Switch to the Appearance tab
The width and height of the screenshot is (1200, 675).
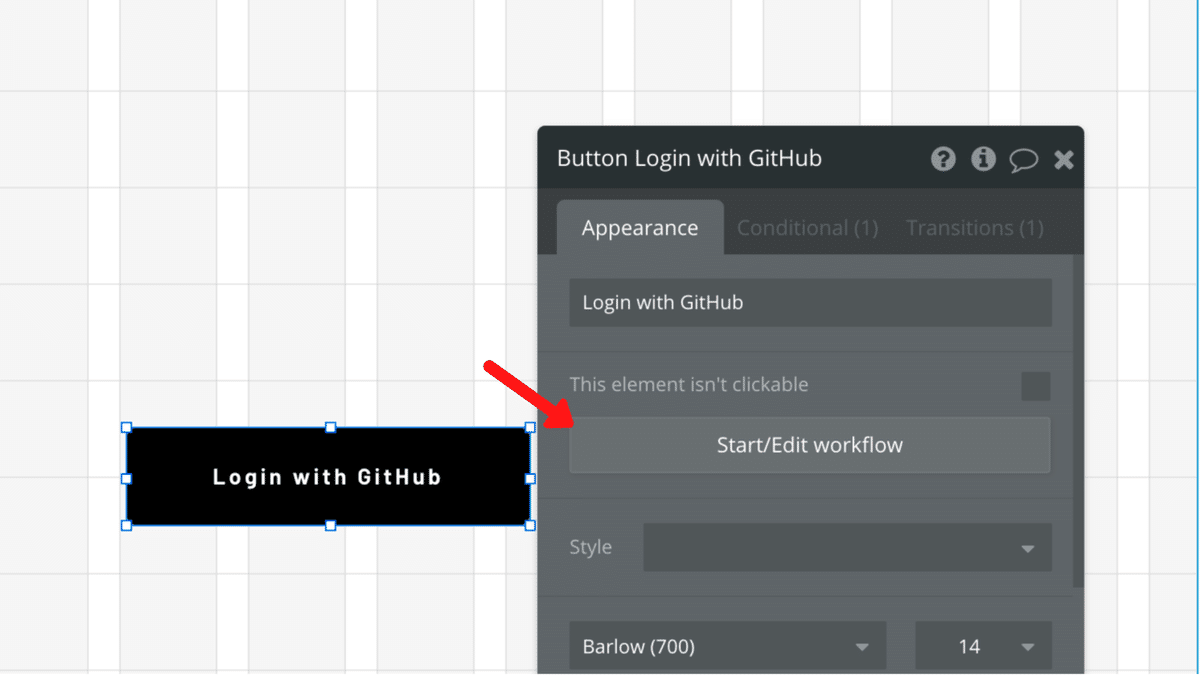[640, 228]
